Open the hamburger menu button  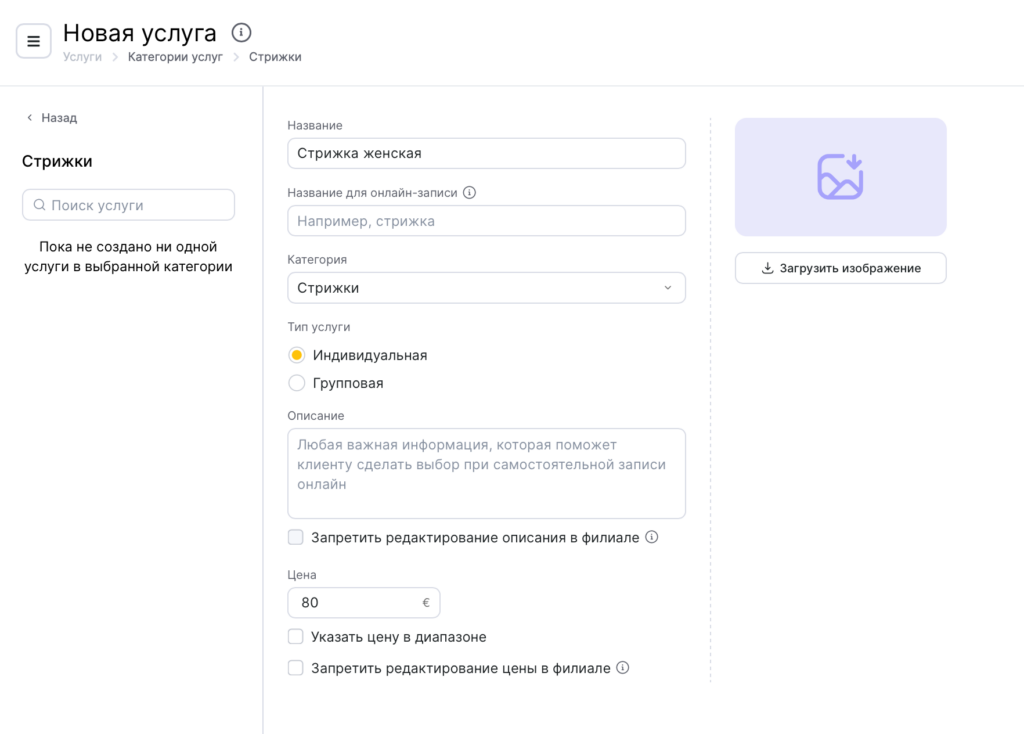[x=33, y=41]
